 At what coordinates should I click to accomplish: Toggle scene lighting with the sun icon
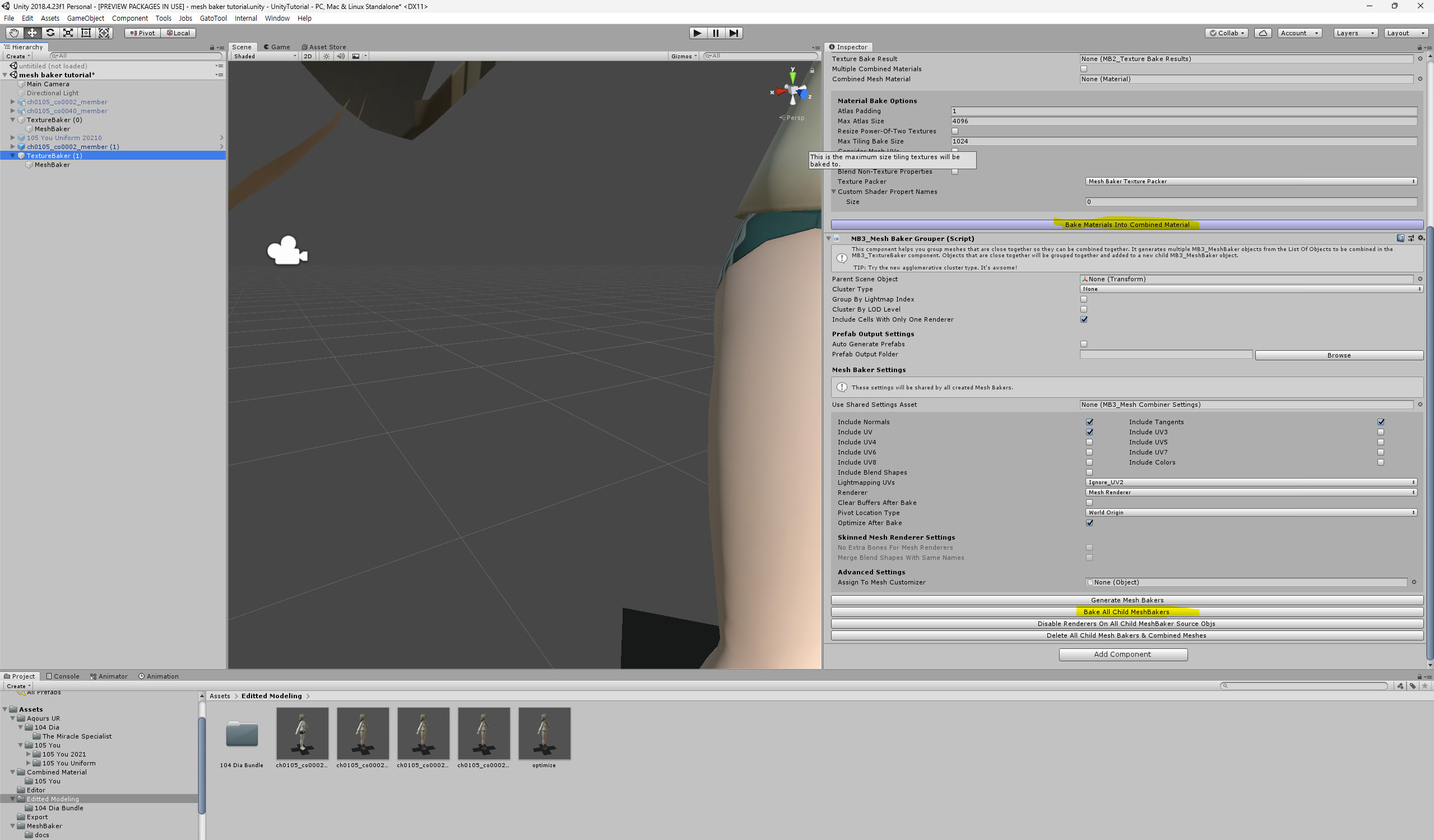[326, 56]
